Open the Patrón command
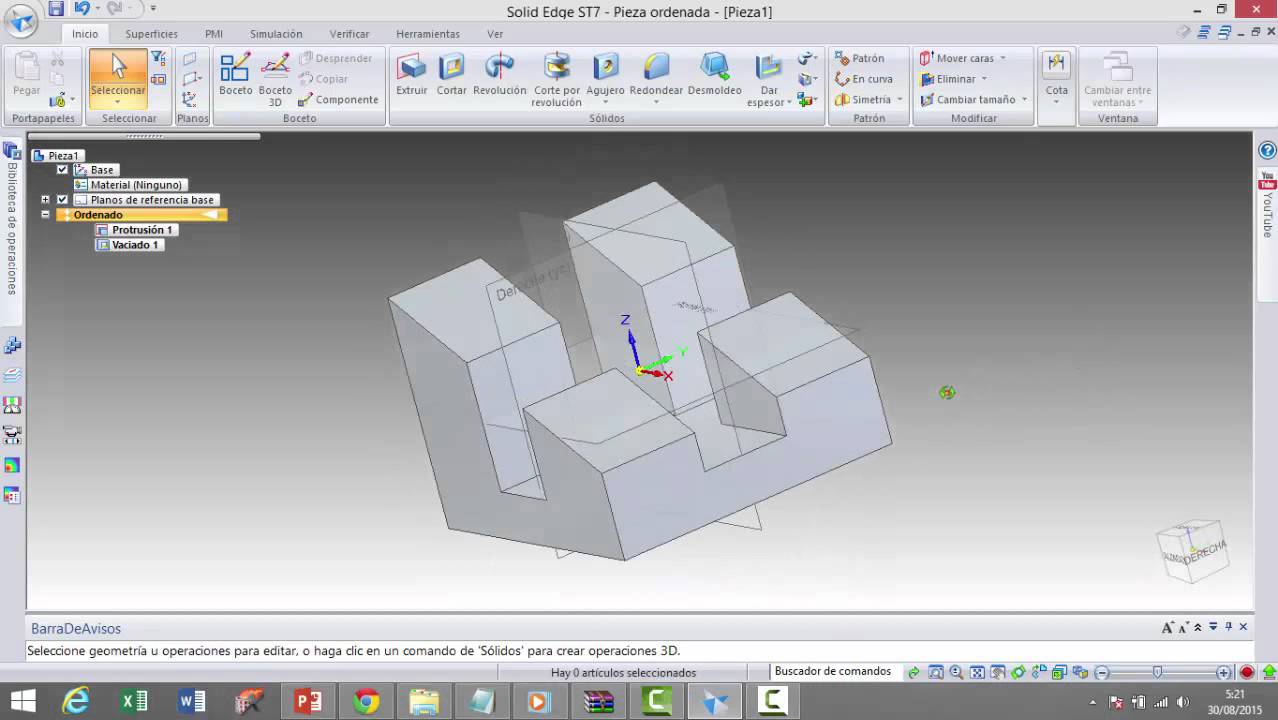The width and height of the screenshot is (1278, 720). 860,58
